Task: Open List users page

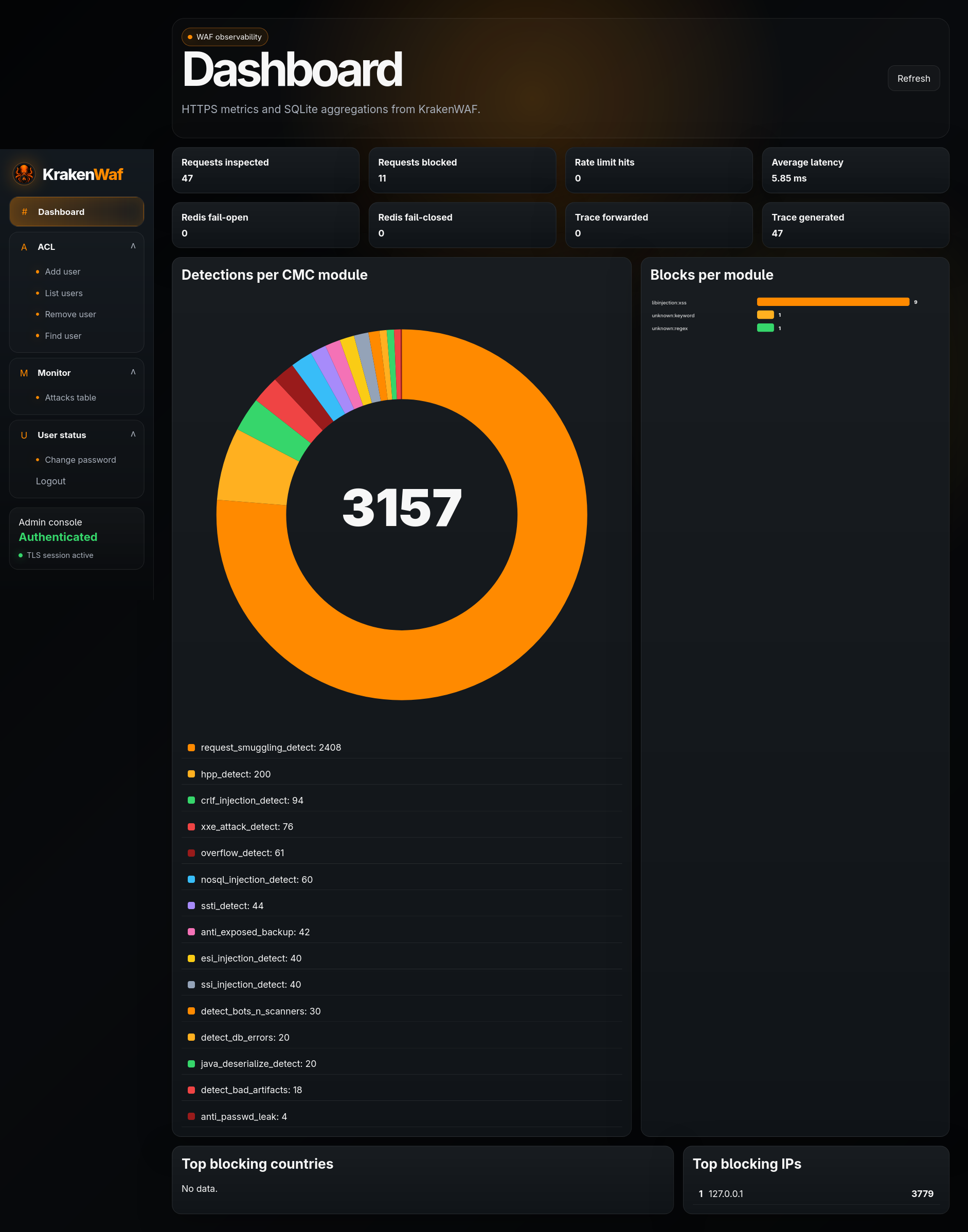Action: click(63, 294)
